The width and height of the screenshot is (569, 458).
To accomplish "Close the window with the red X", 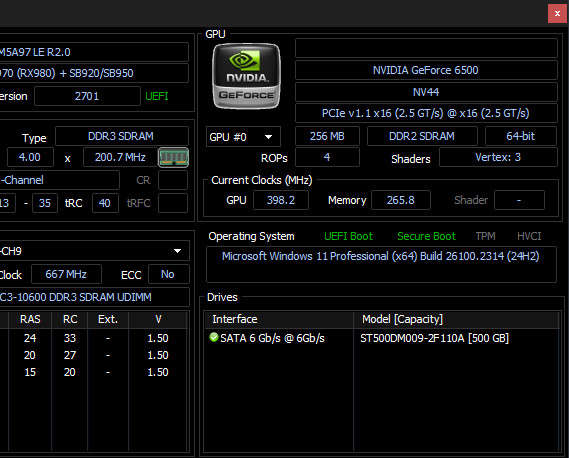I will pyautogui.click(x=557, y=13).
